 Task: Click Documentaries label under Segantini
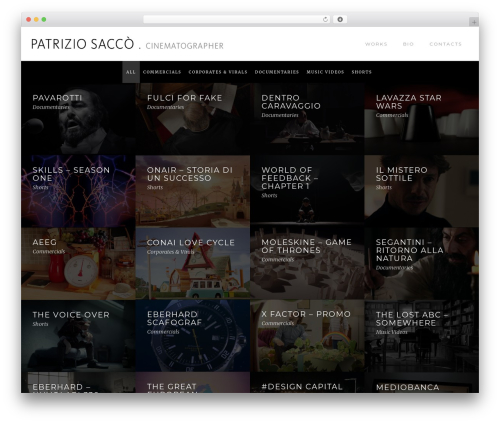coord(394,268)
